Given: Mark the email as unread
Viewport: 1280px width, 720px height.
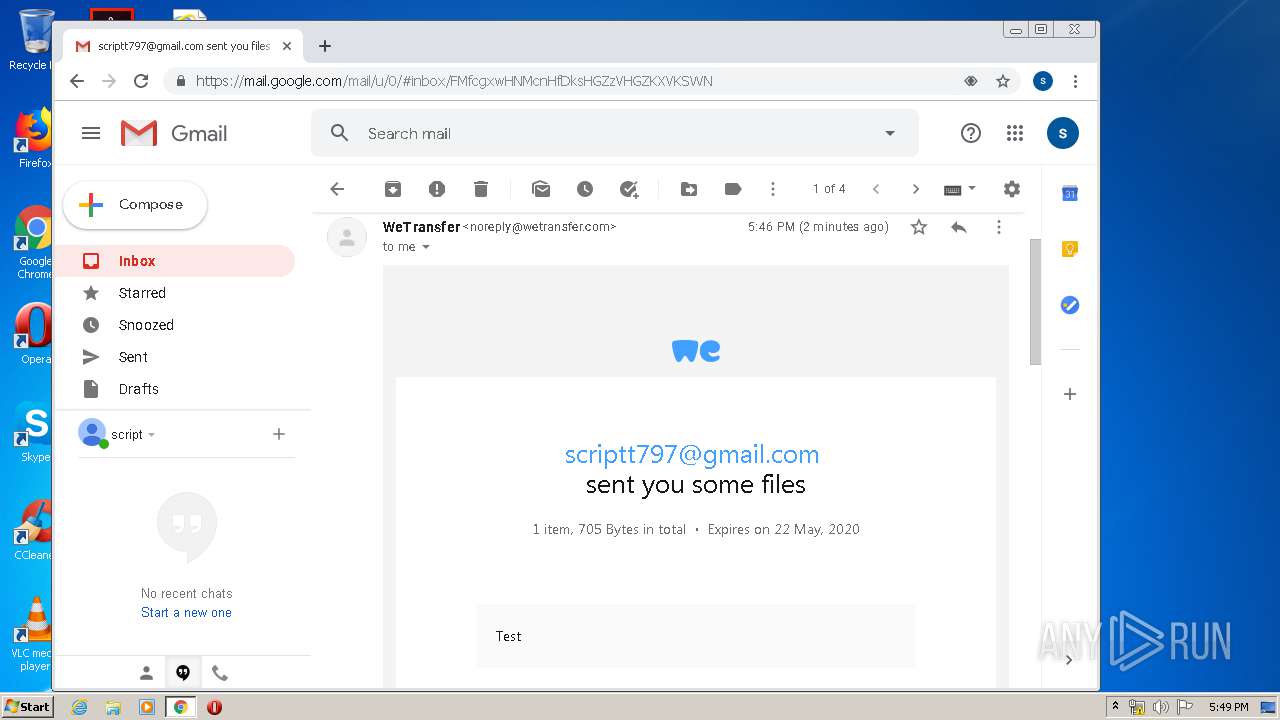Looking at the screenshot, I should [541, 189].
